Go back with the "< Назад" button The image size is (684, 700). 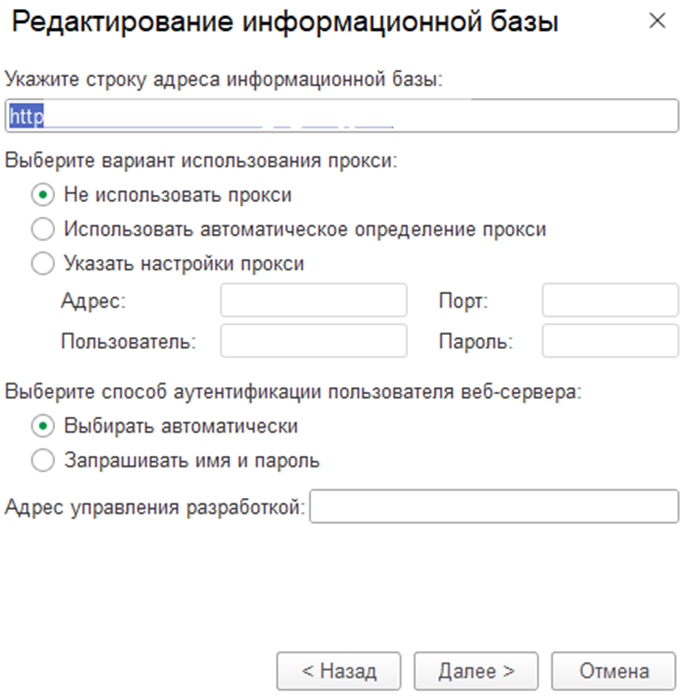point(338,671)
